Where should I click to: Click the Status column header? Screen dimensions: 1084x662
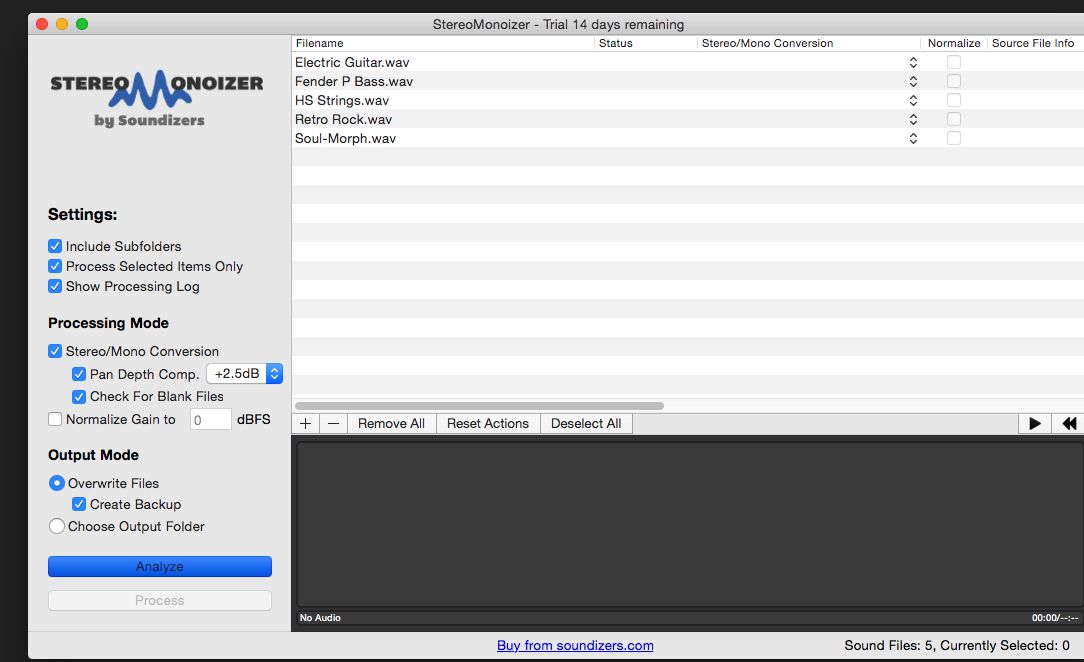(x=646, y=43)
